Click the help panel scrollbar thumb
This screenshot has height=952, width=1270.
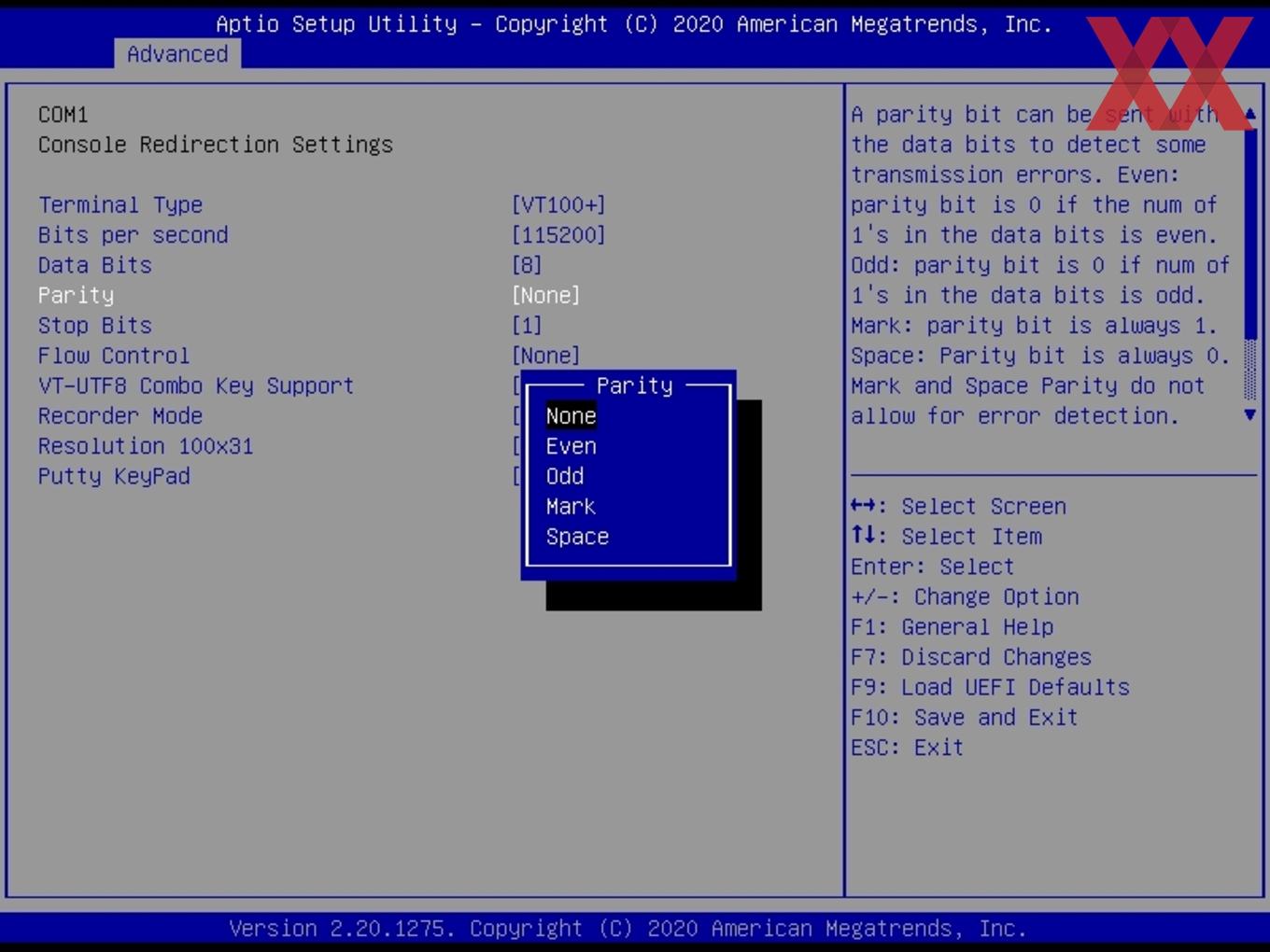tap(1250, 233)
